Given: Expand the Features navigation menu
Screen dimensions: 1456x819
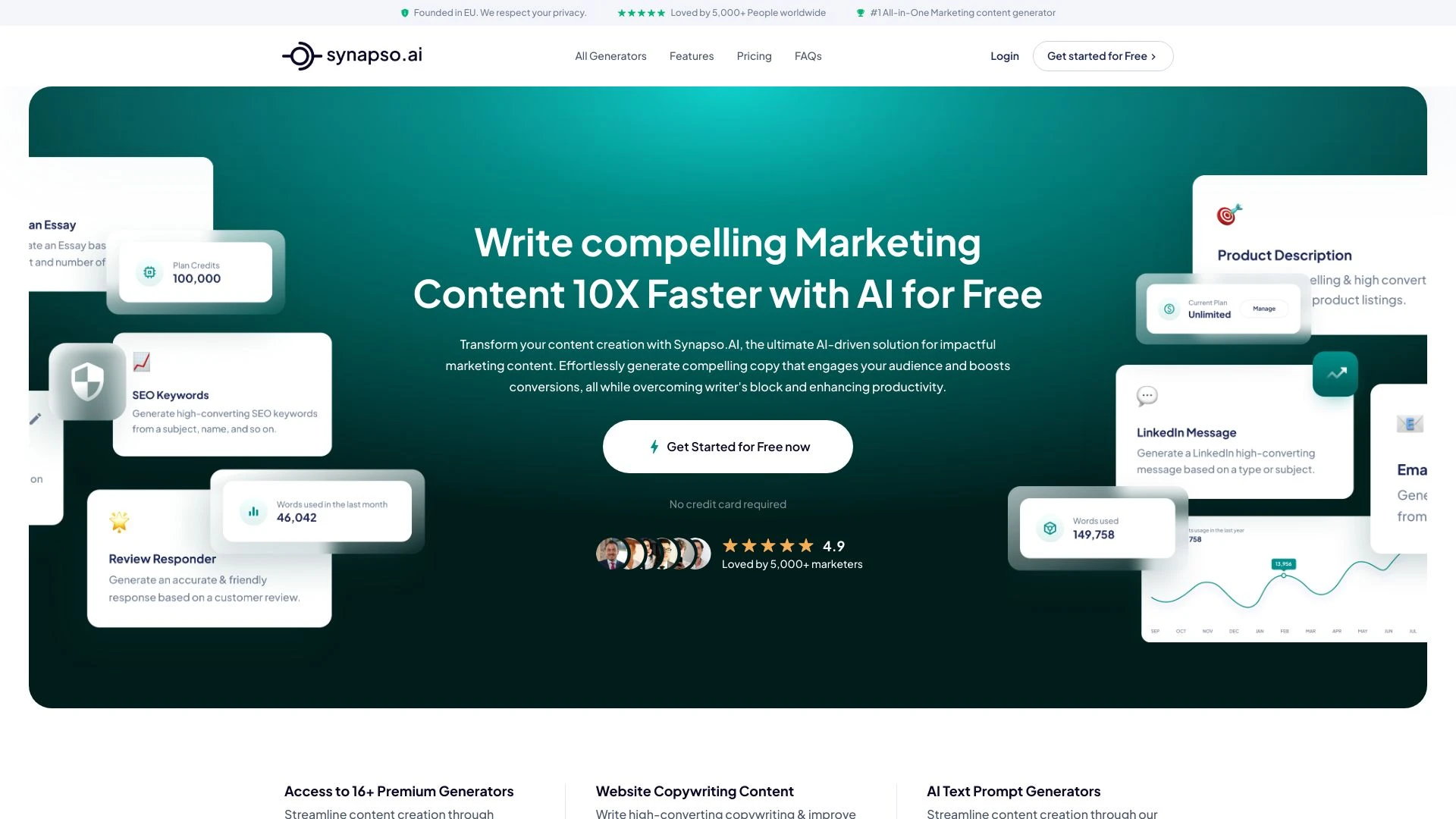Looking at the screenshot, I should click(x=692, y=56).
